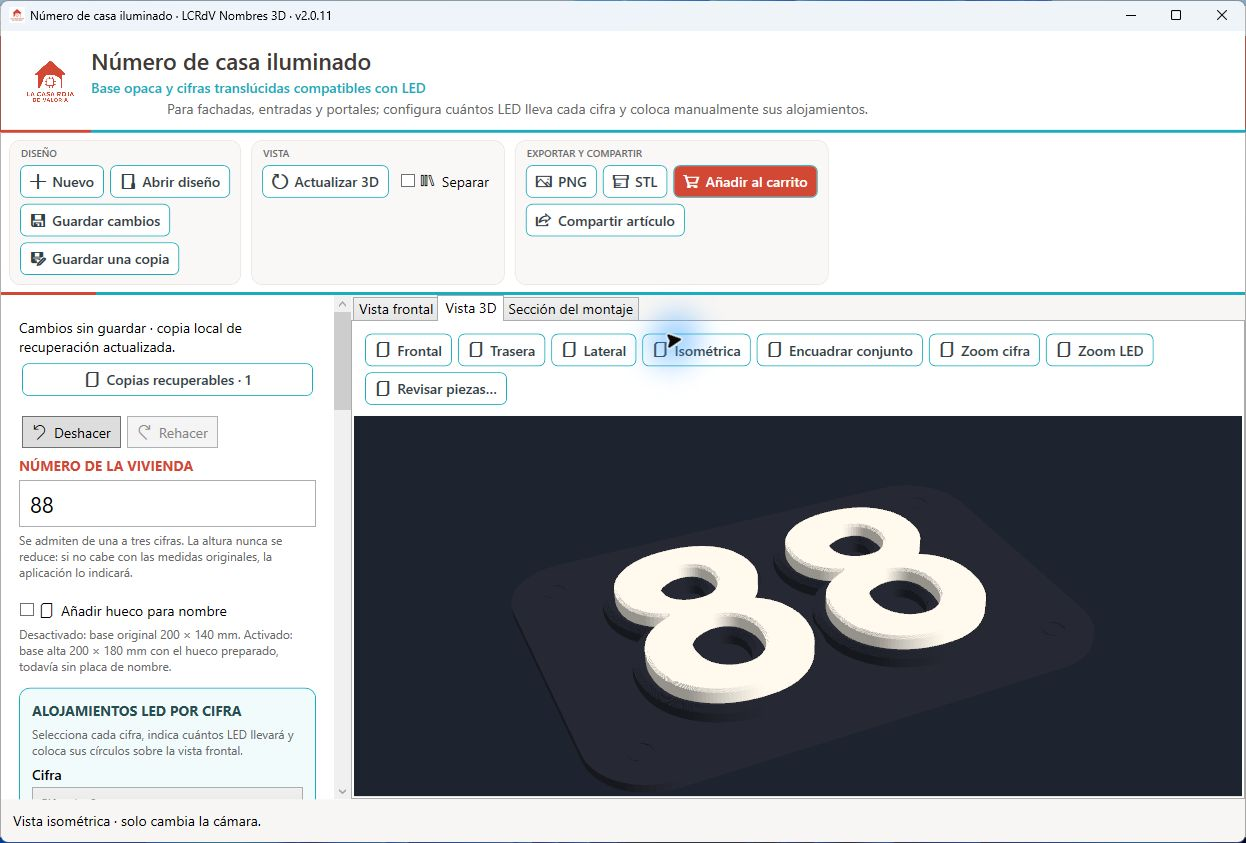The width and height of the screenshot is (1246, 843).
Task: Add the item with Añadir al carrito
Action: (745, 182)
